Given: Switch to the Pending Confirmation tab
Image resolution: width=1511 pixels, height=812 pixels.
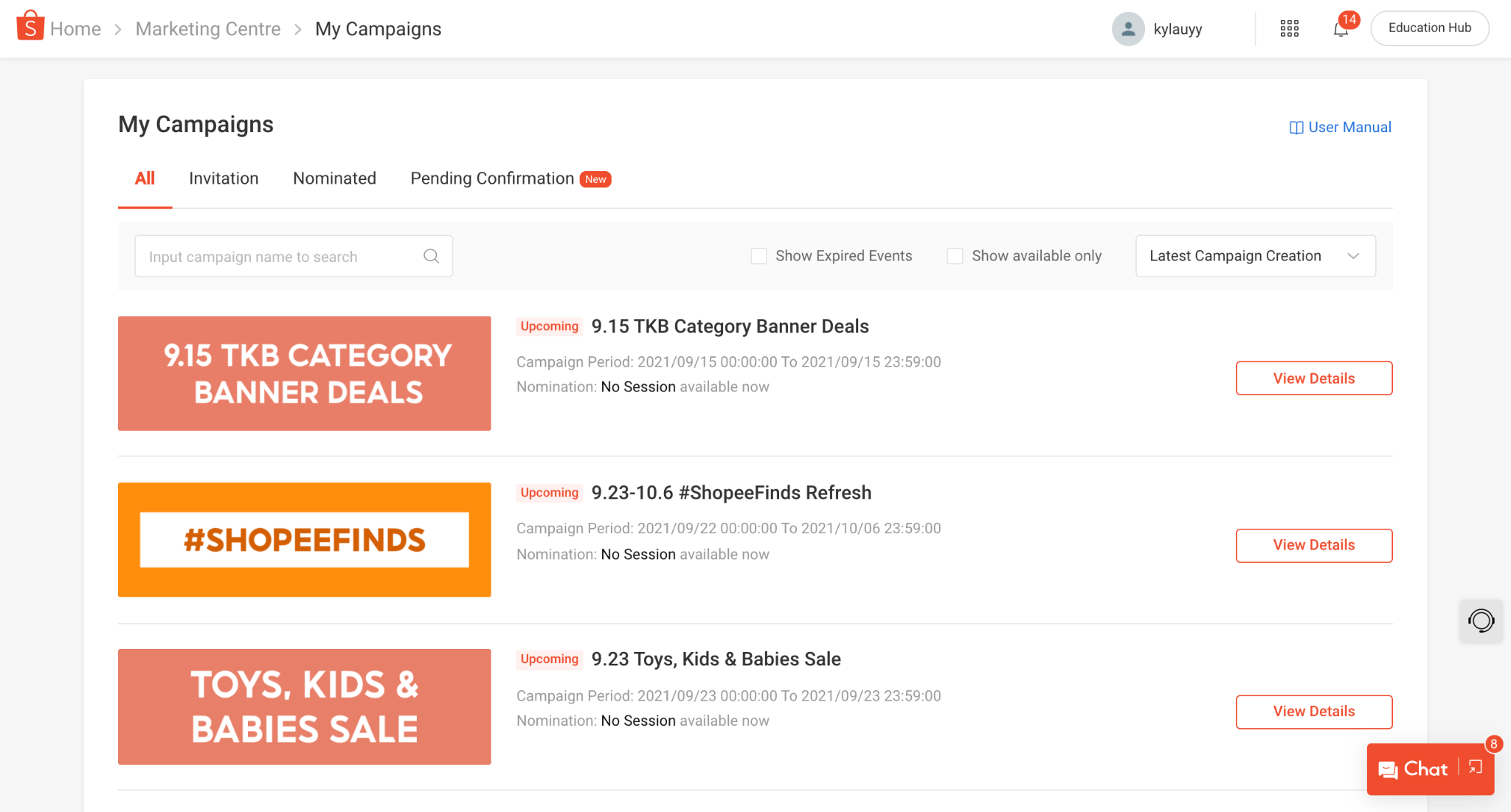Looking at the screenshot, I should 492,178.
